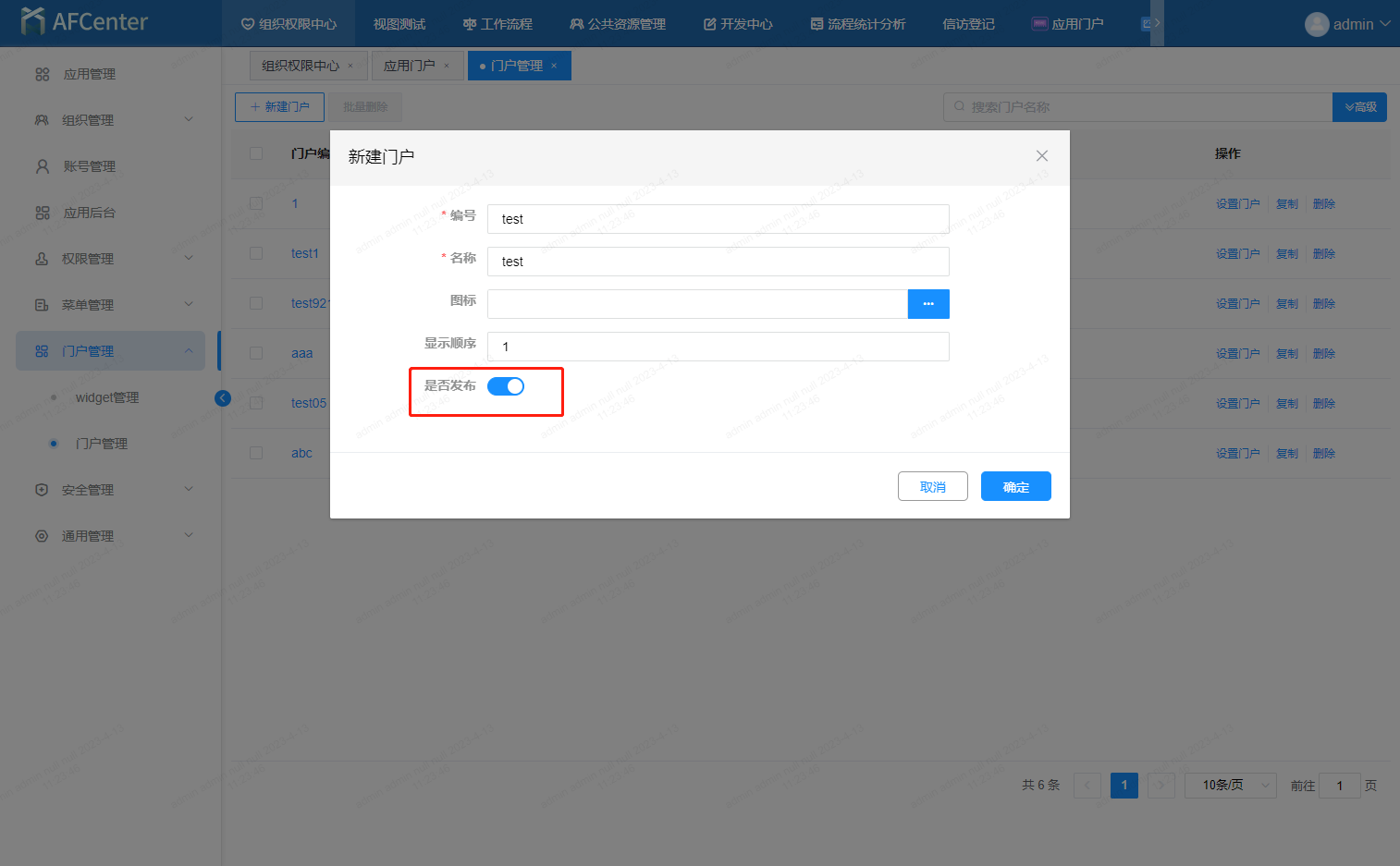Click the AFCenter logo icon
1400x866 pixels.
(33, 21)
